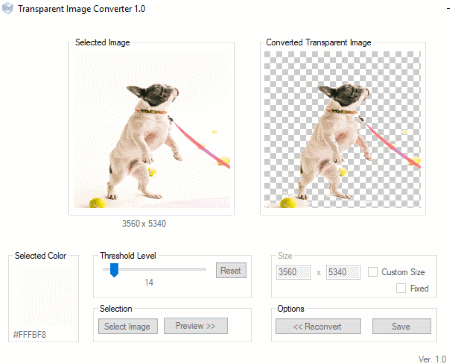Click the Selected Color swatch
Image resolution: width=450 pixels, height=364 pixels.
pos(47,296)
